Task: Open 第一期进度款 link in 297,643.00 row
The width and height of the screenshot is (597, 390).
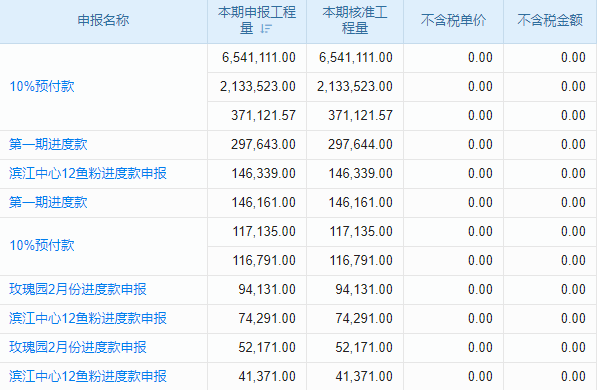Action: tap(48, 144)
